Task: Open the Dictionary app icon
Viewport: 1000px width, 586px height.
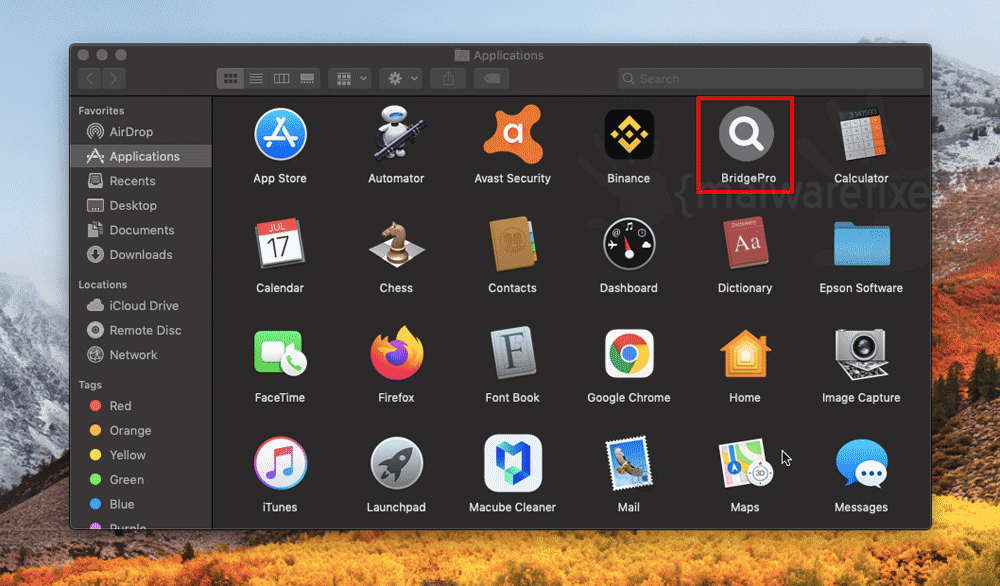Action: click(745, 244)
